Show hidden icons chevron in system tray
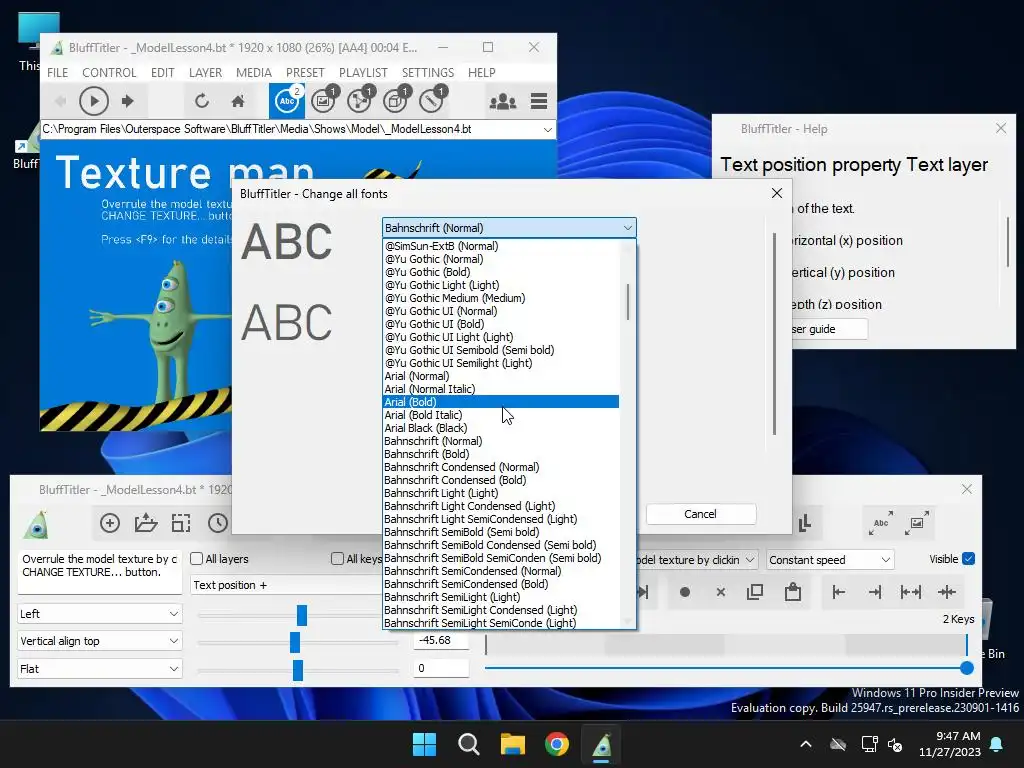Image resolution: width=1024 pixels, height=768 pixels. point(806,744)
